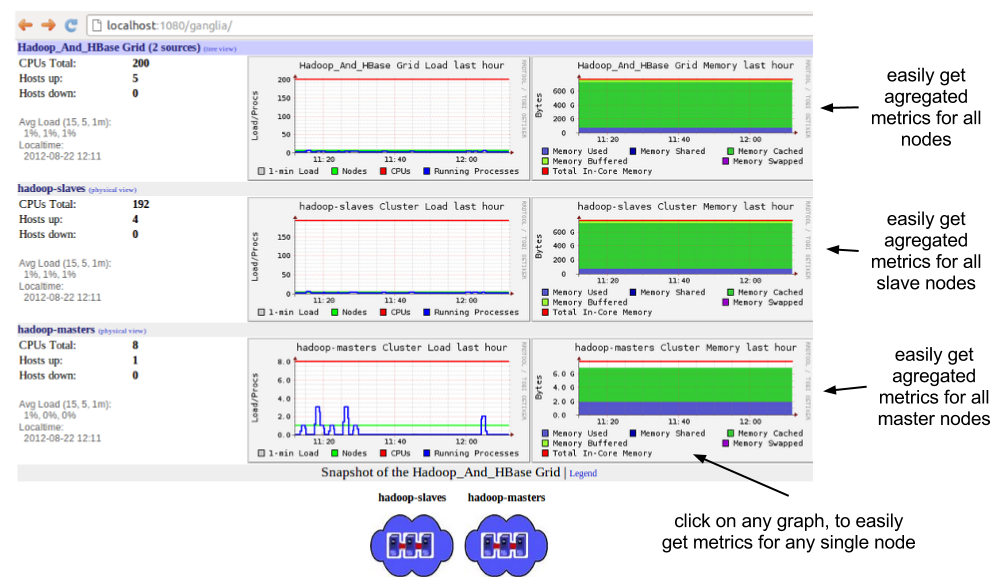This screenshot has height=585, width=1003.
Task: Click the page icon in address bar
Action: click(x=97, y=26)
